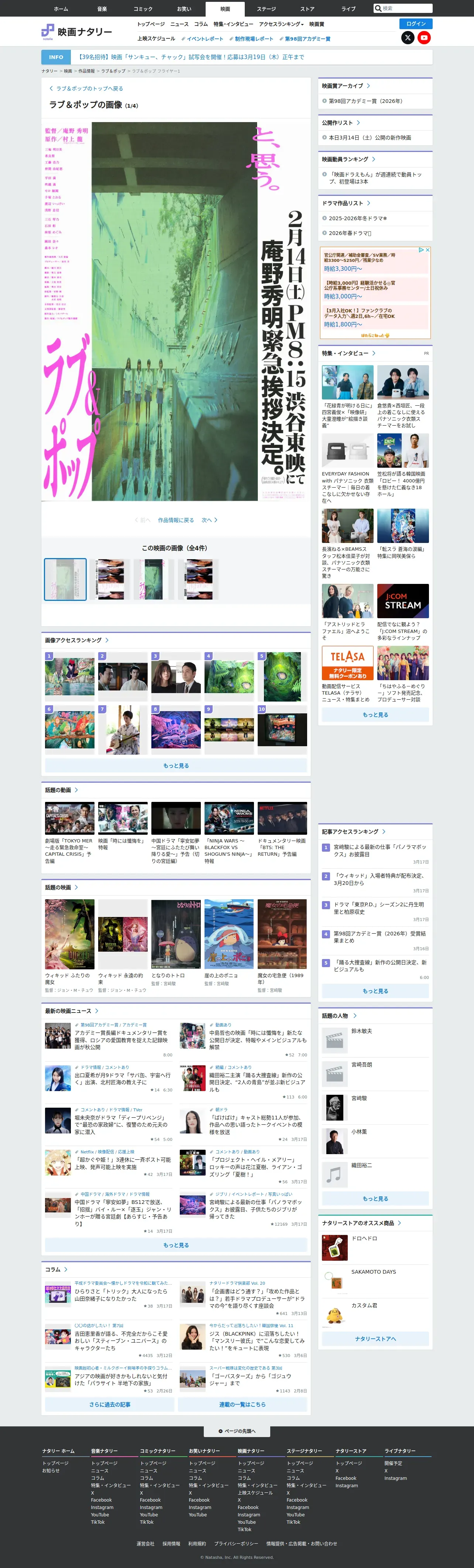Viewport: 474px width, 1568px height.
Task: Click the music-note placeholder icon for 織田裕二
Action: [x=334, y=1174]
